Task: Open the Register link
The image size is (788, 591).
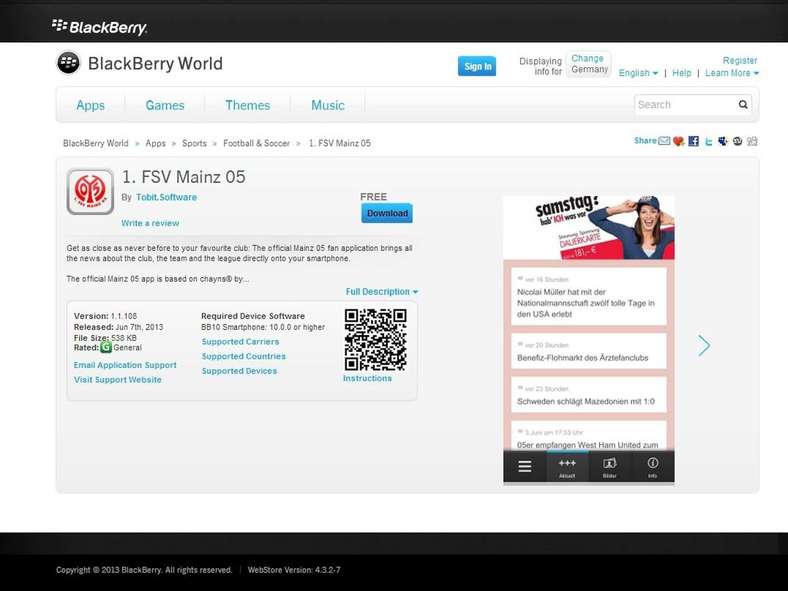Action: 740,60
